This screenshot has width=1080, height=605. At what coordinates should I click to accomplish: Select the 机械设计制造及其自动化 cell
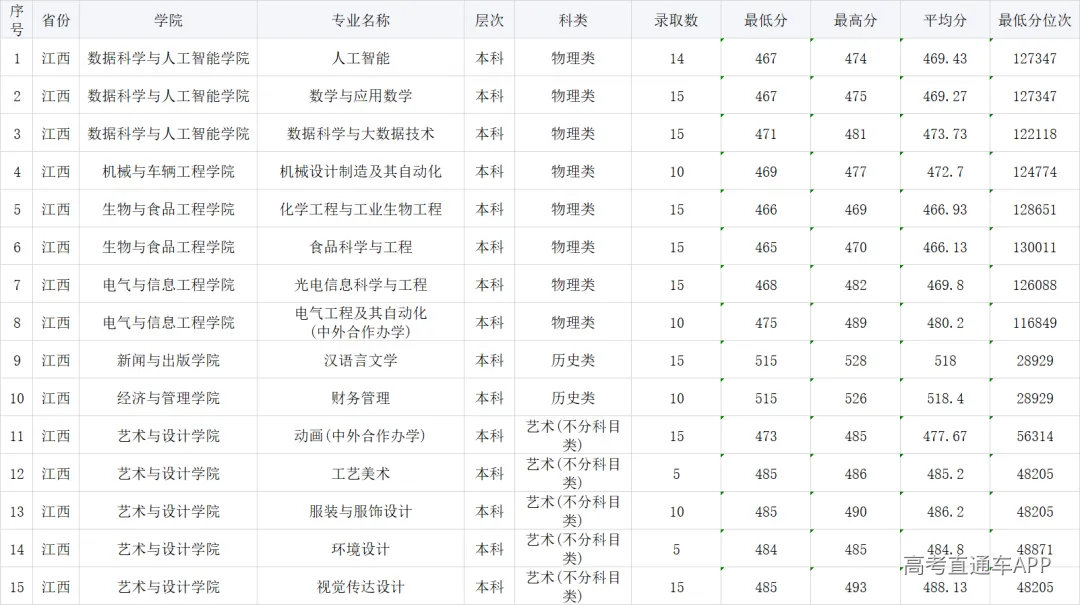[x=361, y=172]
